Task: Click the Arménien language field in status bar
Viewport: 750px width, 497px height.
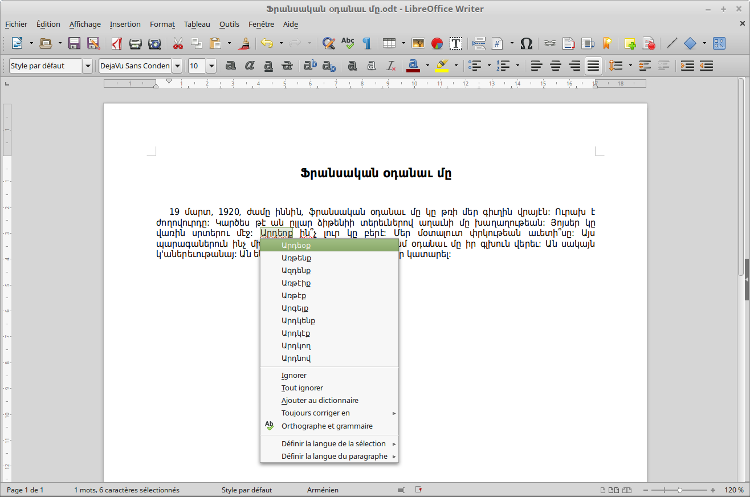Action: [323, 490]
